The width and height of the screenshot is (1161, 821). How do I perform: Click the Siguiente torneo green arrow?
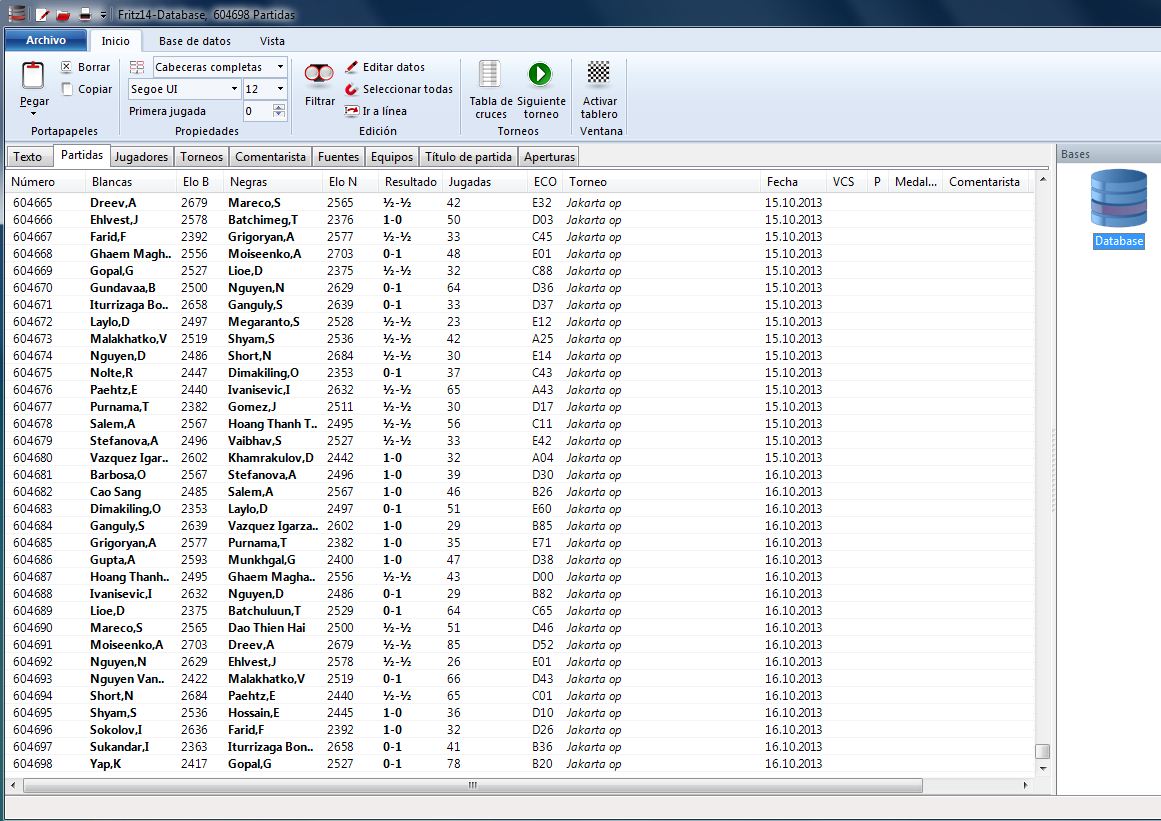(540, 74)
